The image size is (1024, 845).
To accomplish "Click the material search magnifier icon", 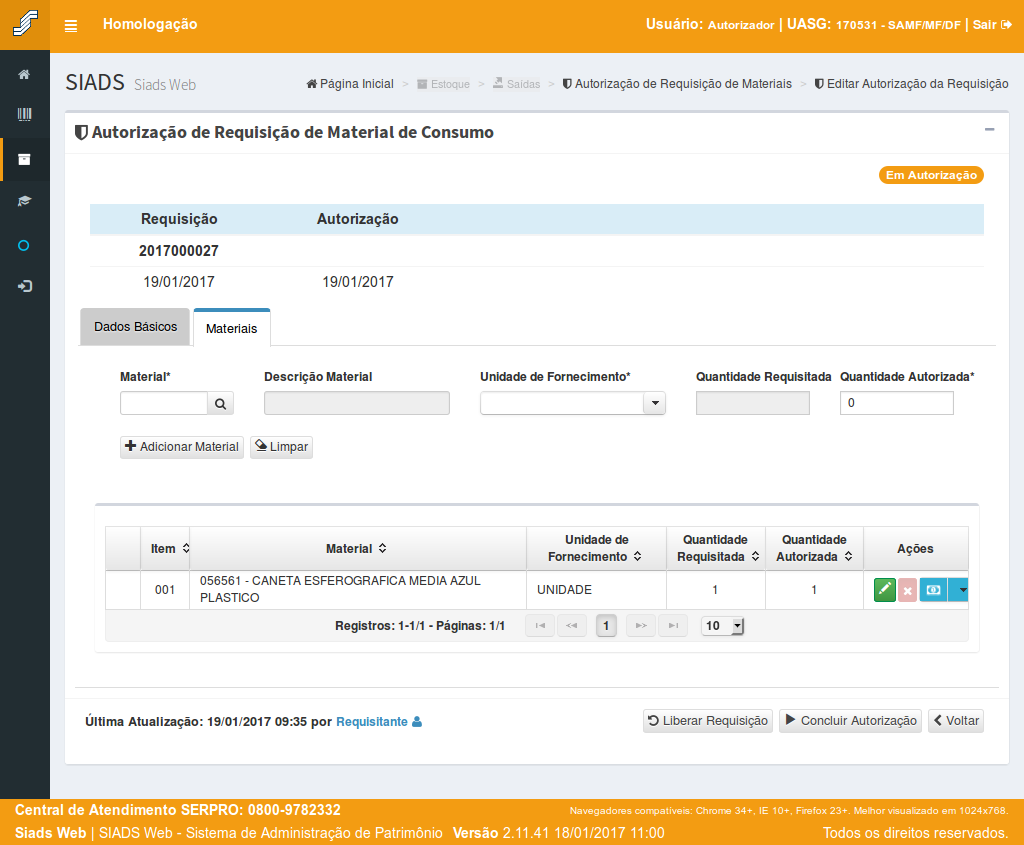I will (221, 404).
